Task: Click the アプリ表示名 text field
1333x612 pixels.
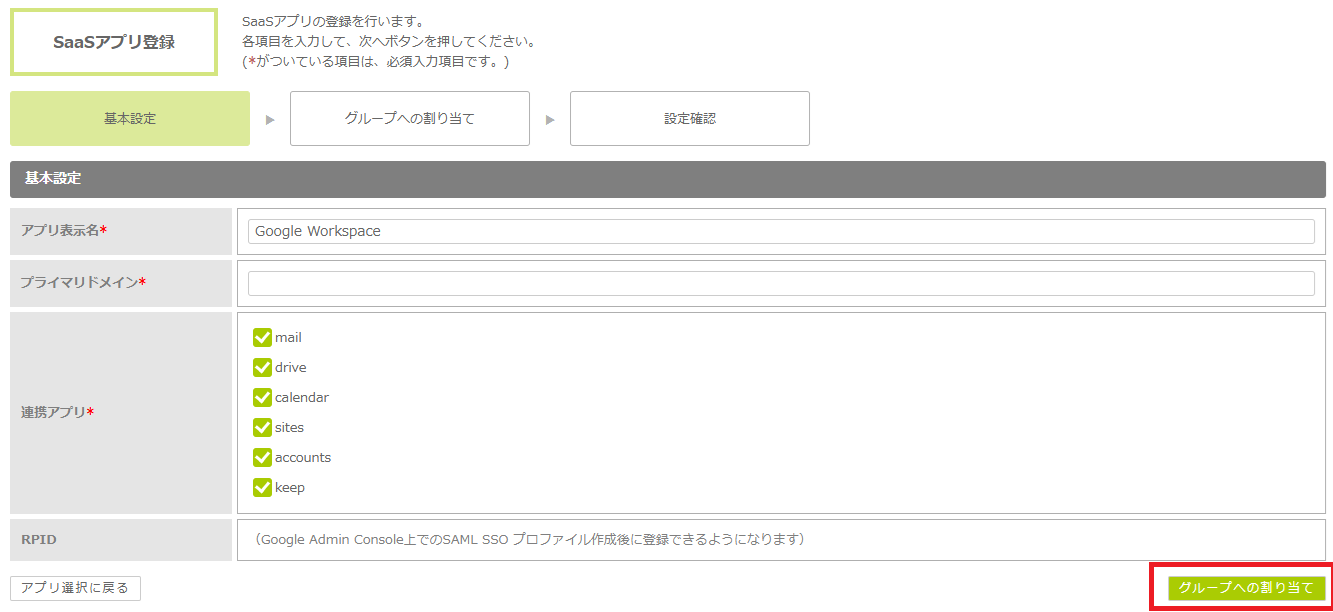Action: point(780,231)
